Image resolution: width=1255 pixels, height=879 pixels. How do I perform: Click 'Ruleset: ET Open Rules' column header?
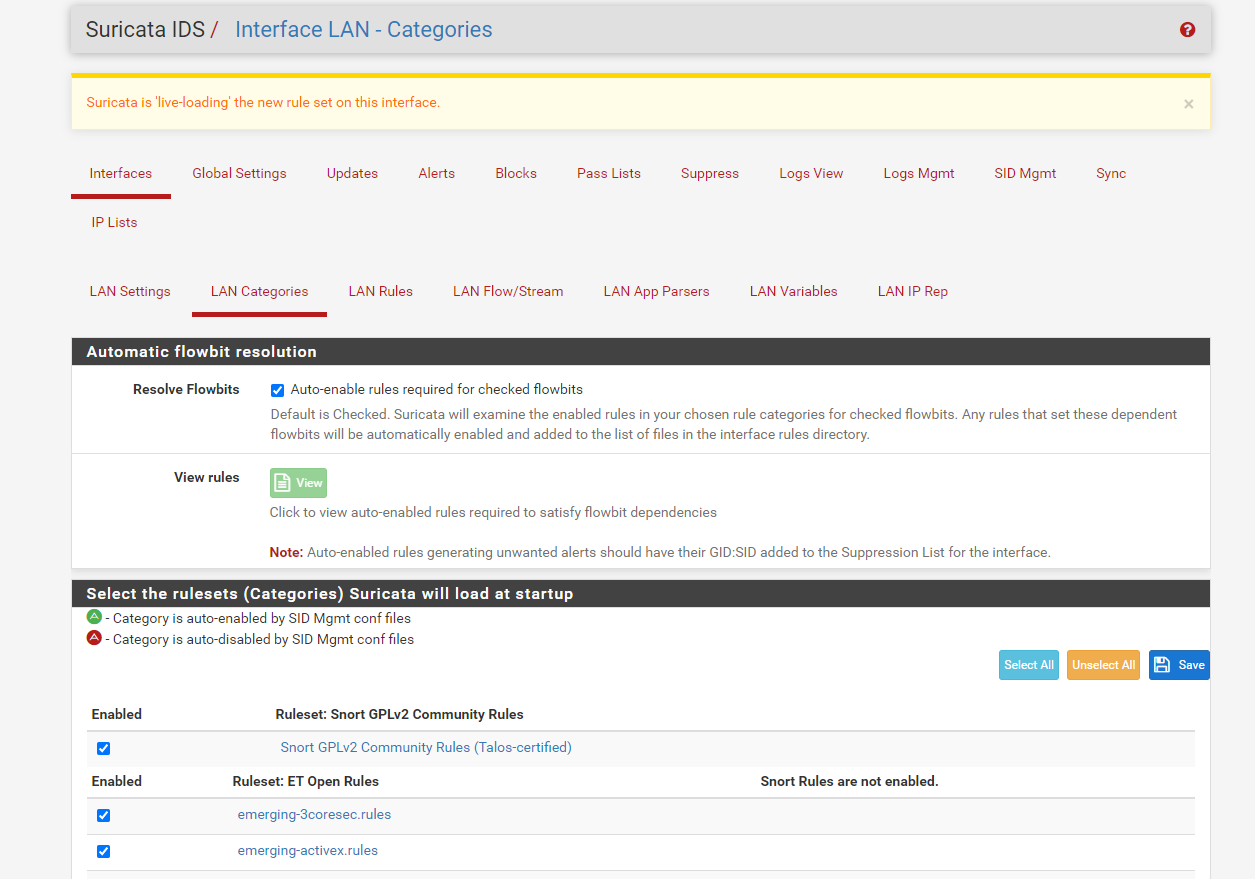coord(306,781)
